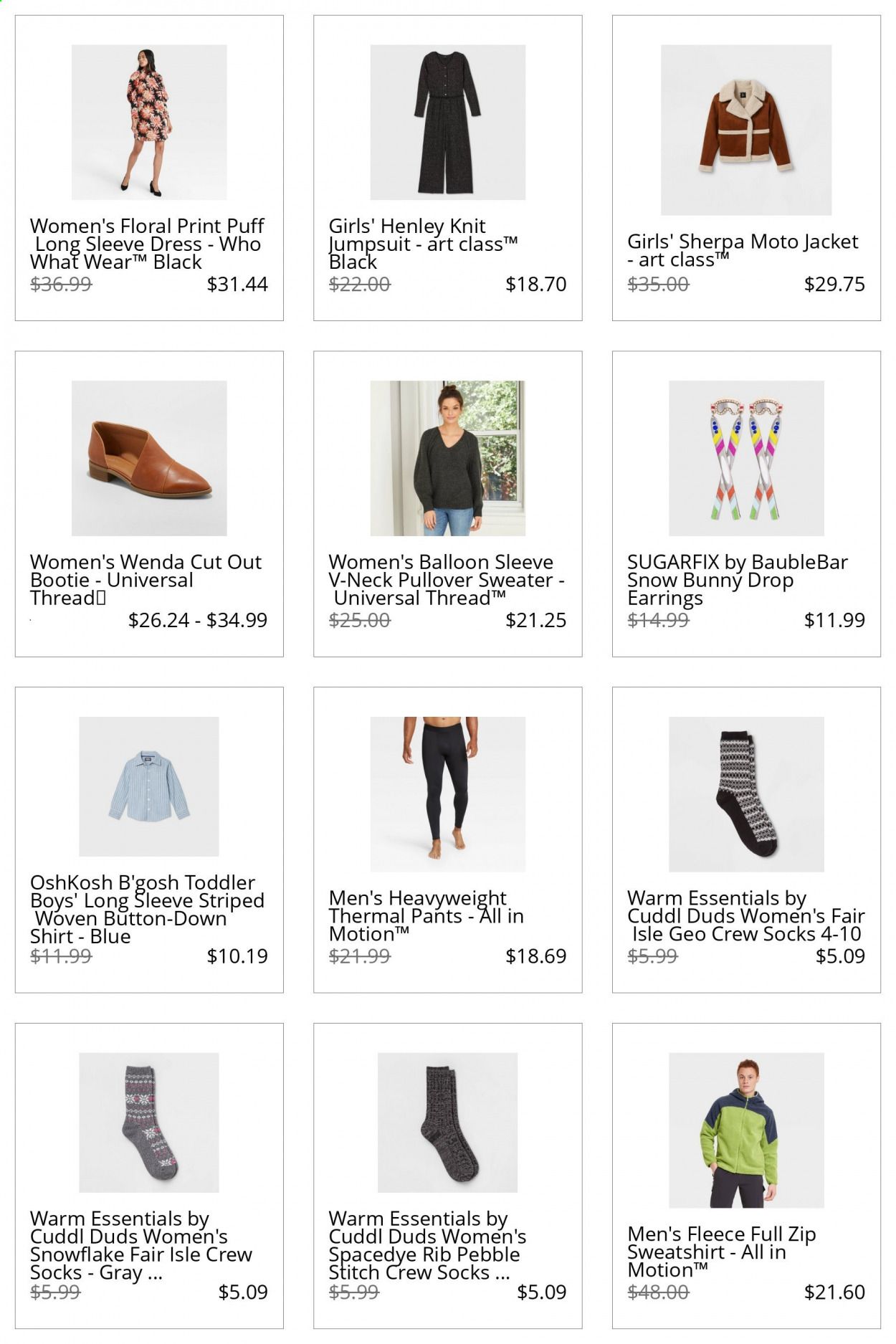Select the Girls' Sherpa Moto Jacket picture
The width and height of the screenshot is (896, 1344).
click(x=746, y=130)
